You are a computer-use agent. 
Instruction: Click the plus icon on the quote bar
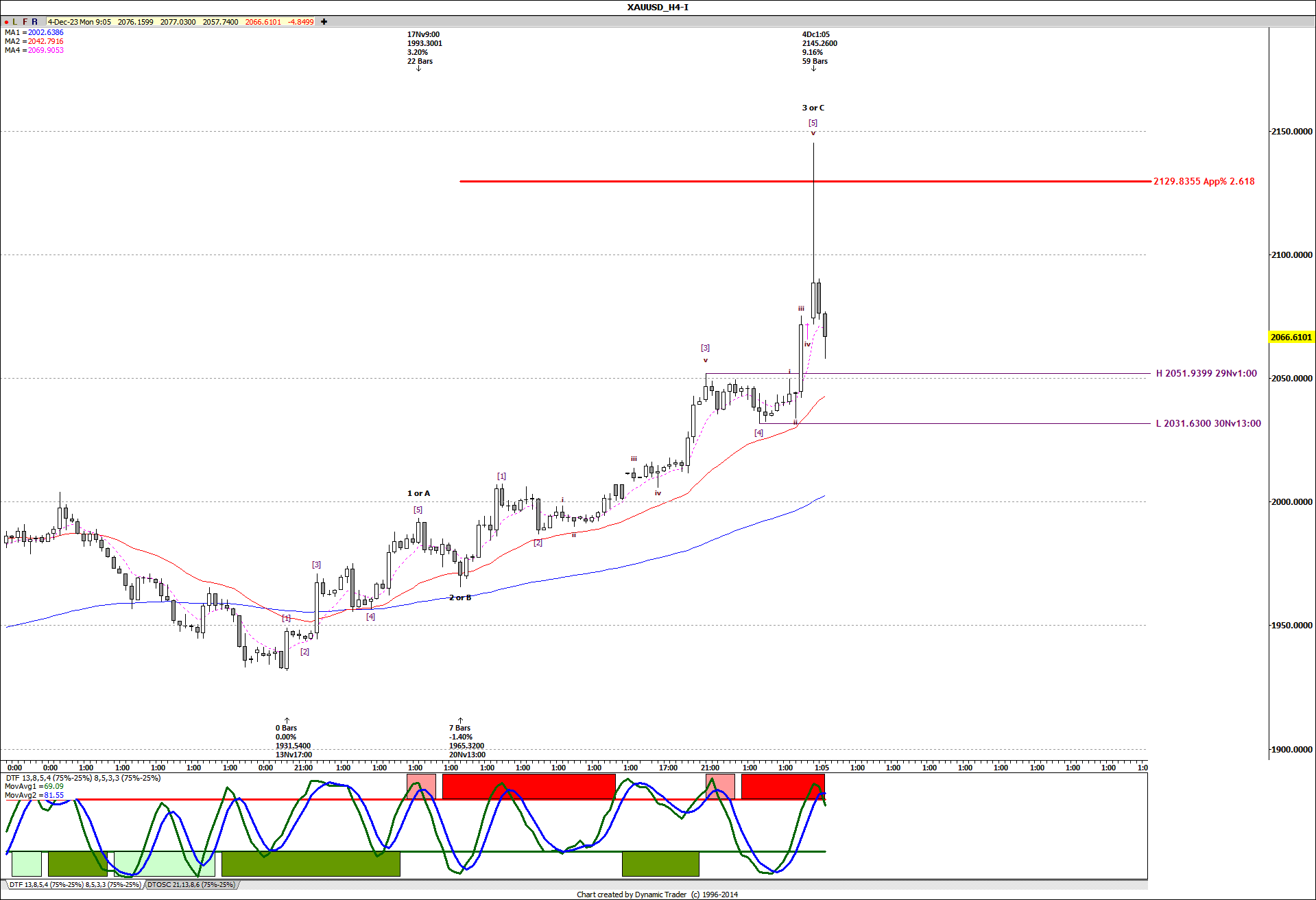pyautogui.click(x=323, y=21)
